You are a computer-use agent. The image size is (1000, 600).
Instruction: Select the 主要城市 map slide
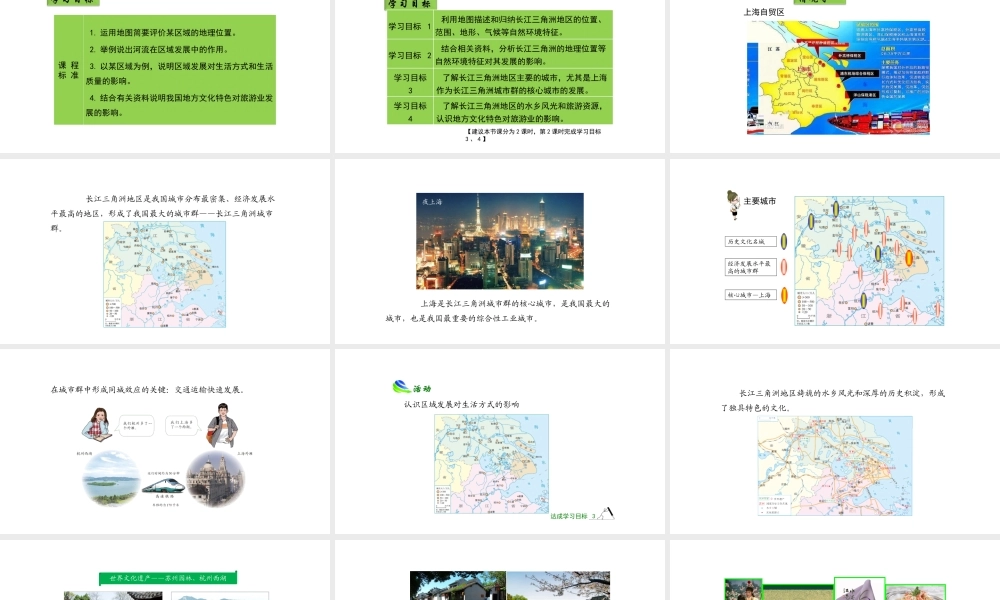(835, 251)
